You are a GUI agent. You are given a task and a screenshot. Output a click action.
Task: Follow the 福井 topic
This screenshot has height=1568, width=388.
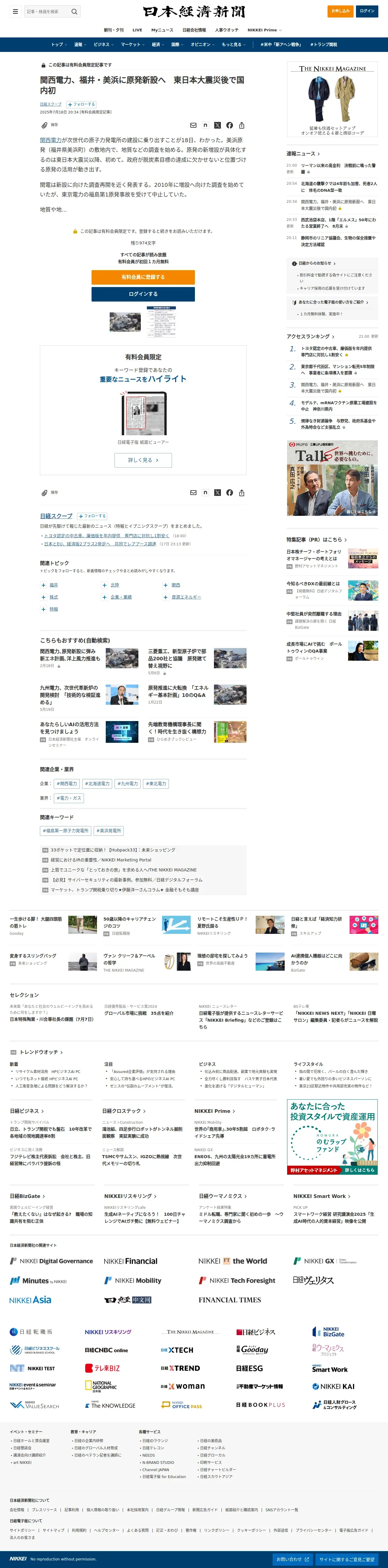(43, 585)
